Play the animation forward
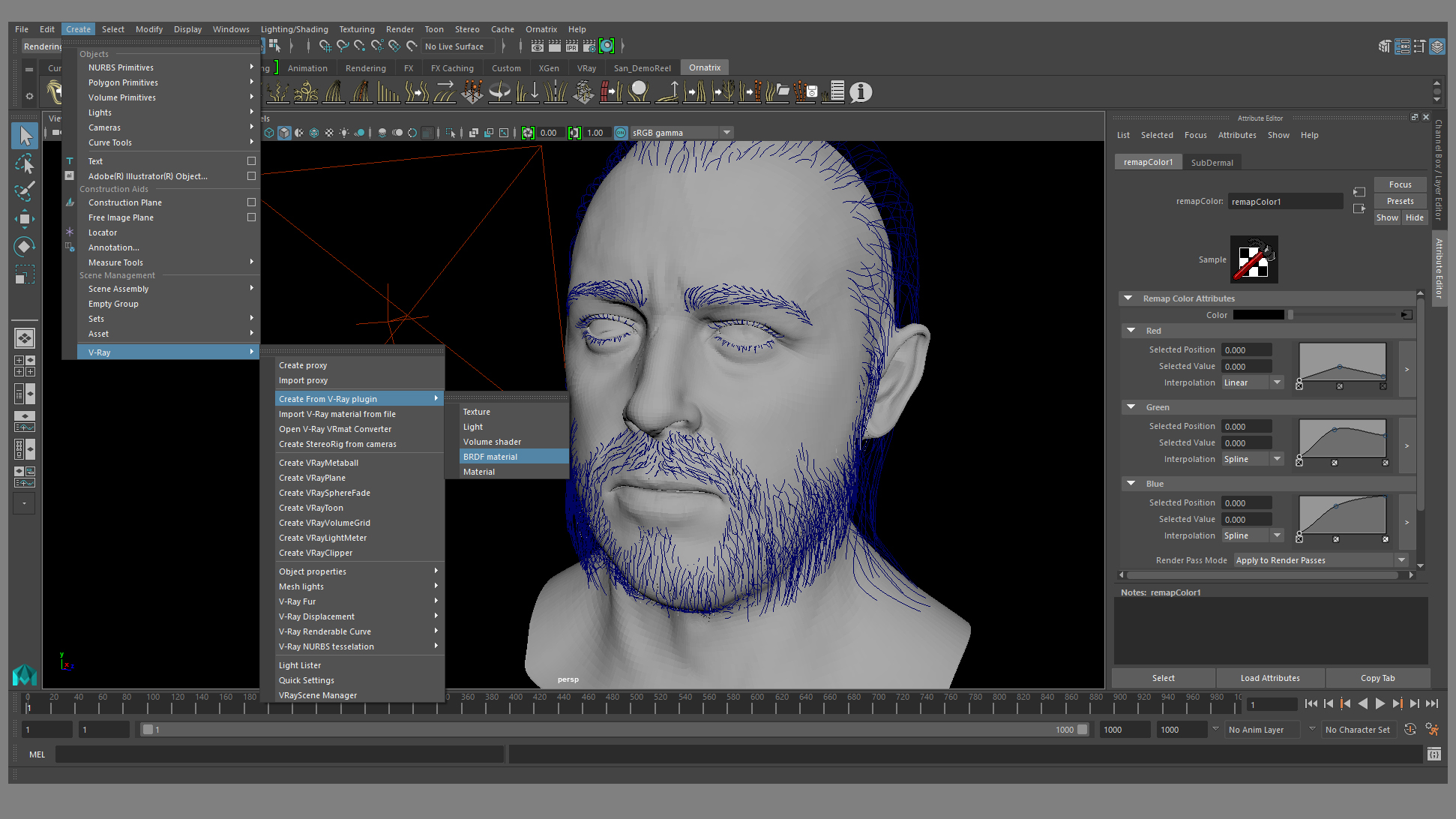 (x=1380, y=703)
